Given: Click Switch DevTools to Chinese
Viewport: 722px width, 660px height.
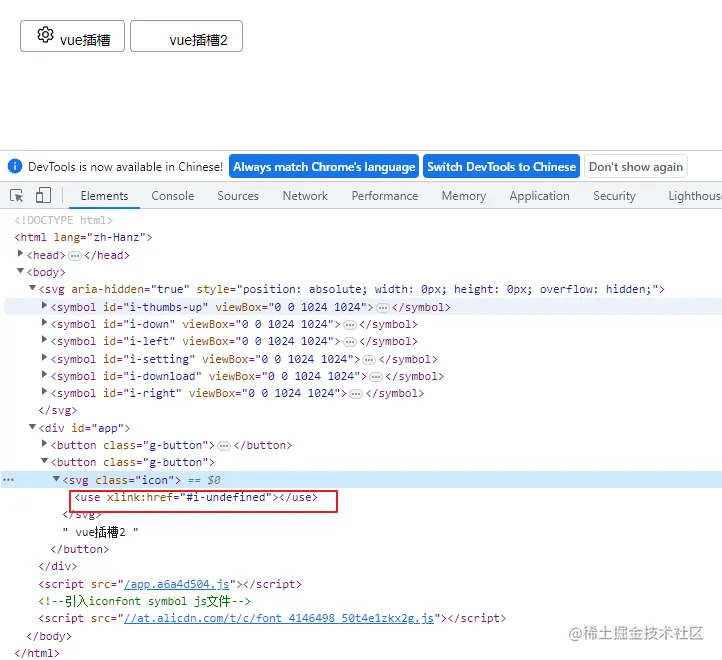Looking at the screenshot, I should [501, 167].
